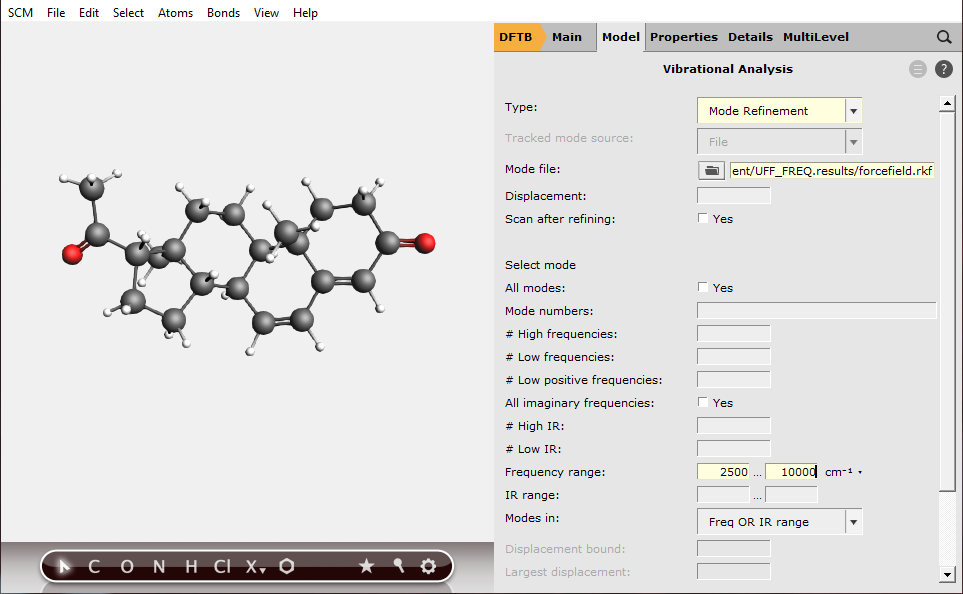963x594 pixels.
Task: Open the structures star icon
Action: (x=367, y=566)
